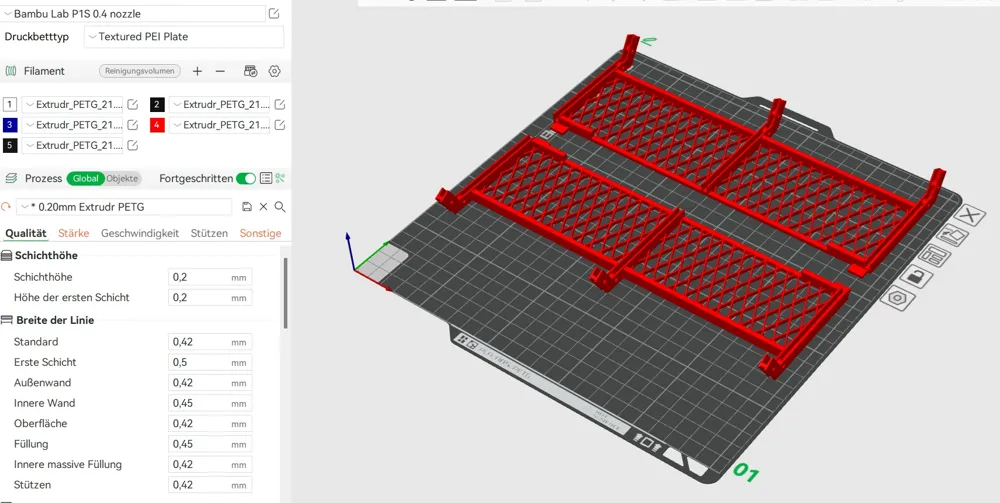Viewport: 1000px width, 503px height.
Task: Open filament 3 Extrudr_PETG dropdown
Action: (72, 125)
